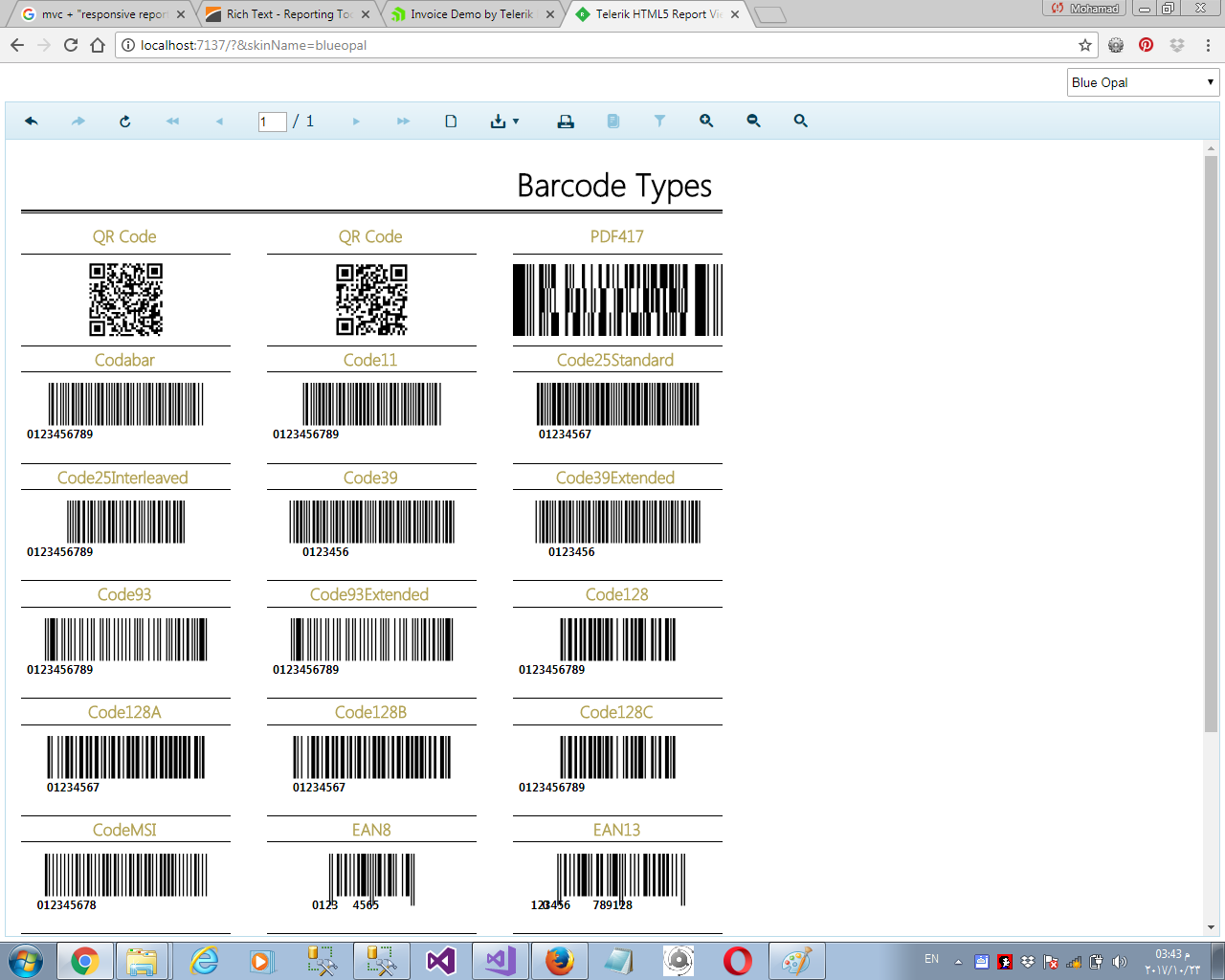Click the Code39Extended heading label
The image size is (1225, 980).
pyautogui.click(x=615, y=478)
